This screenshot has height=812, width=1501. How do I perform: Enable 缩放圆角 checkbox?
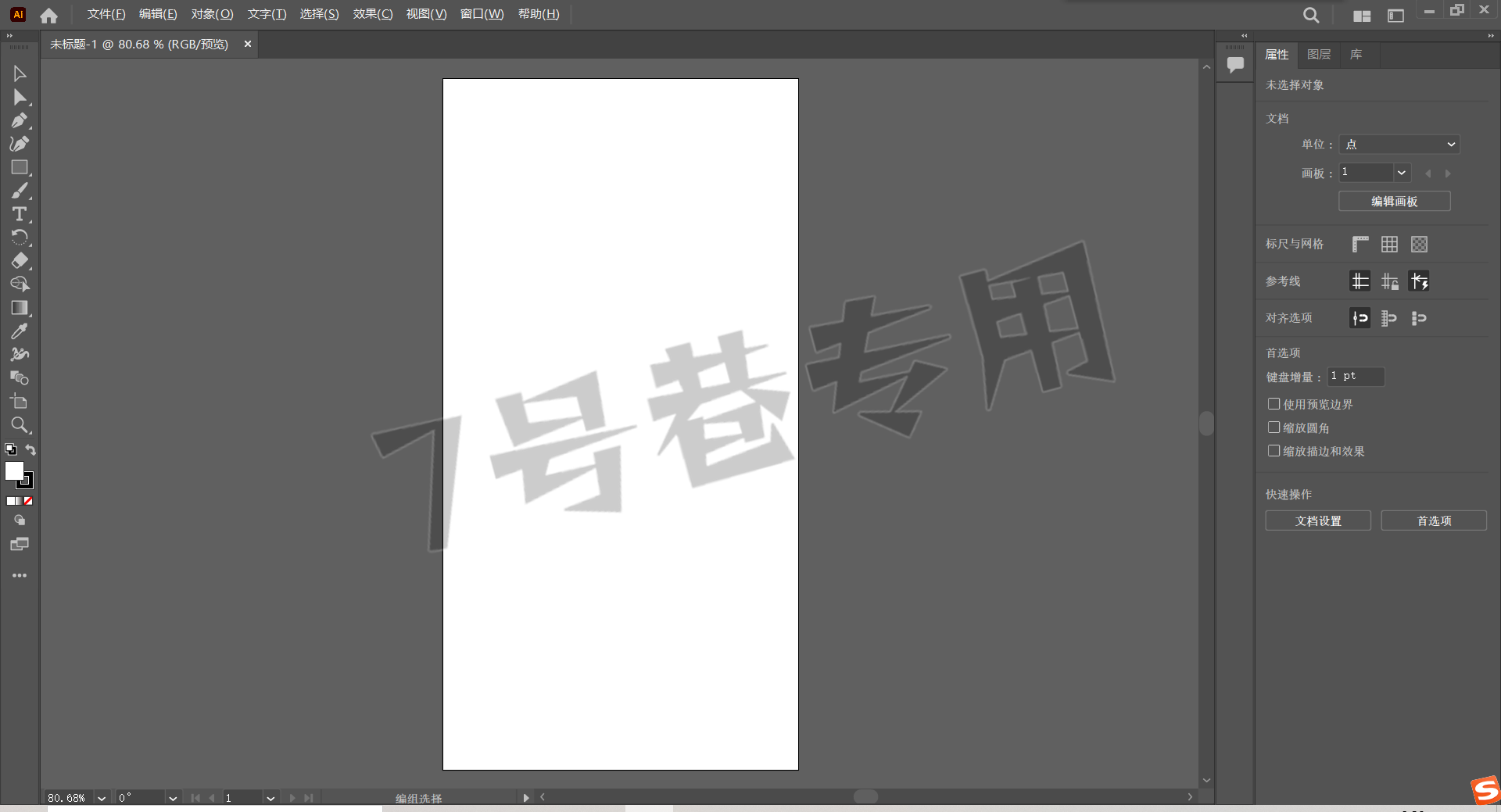pyautogui.click(x=1274, y=427)
